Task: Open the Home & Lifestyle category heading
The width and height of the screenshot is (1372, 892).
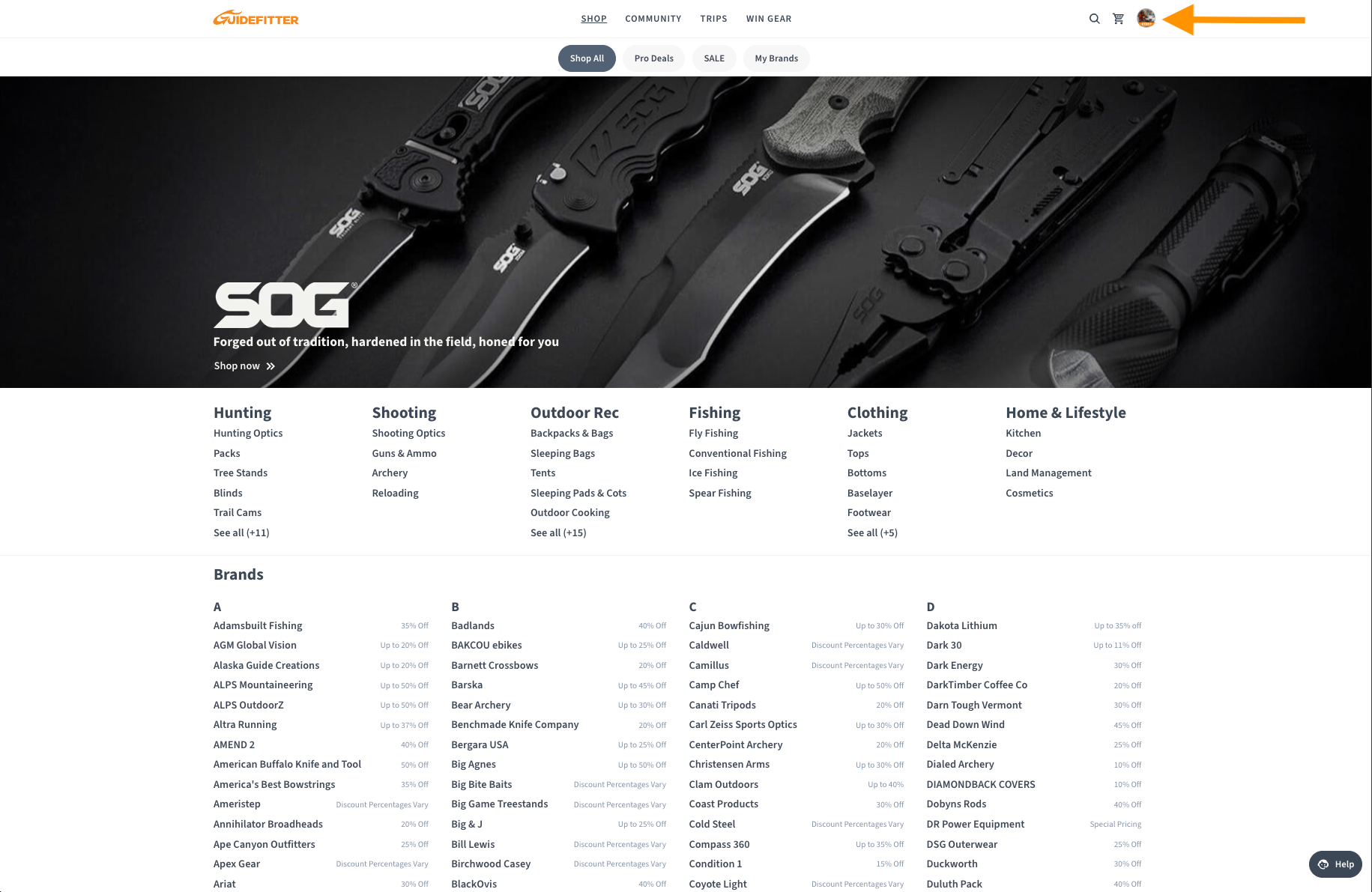Action: coord(1066,413)
